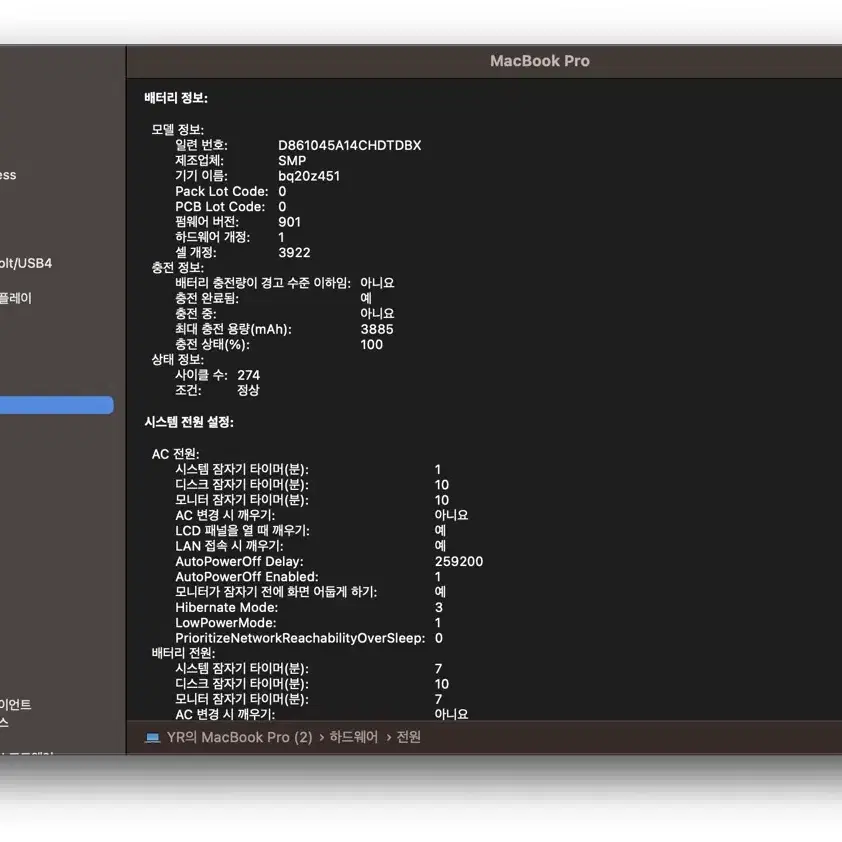Screen dimensions: 842x842
Task: Click the '배터리 전원:' section label
Action: click(x=184, y=653)
